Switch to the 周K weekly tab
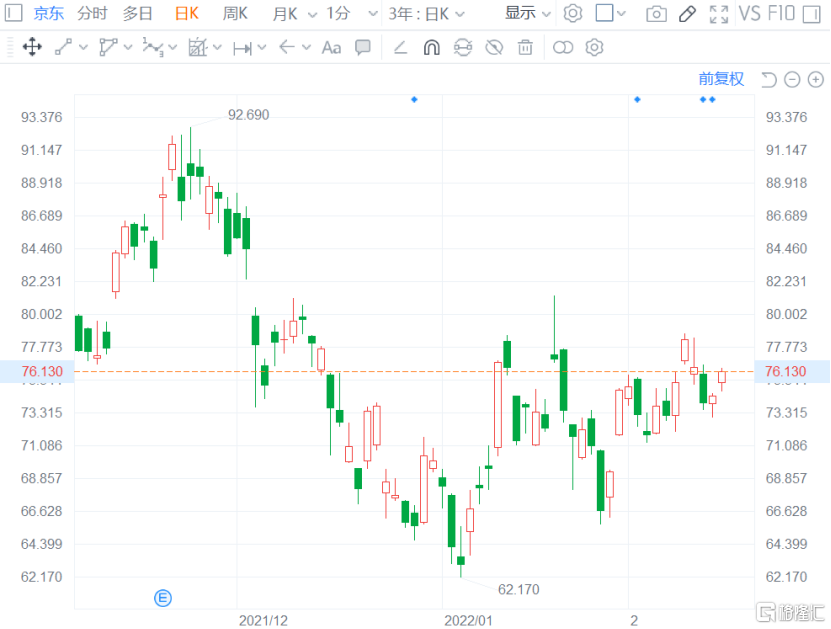831x629 pixels. click(x=235, y=14)
